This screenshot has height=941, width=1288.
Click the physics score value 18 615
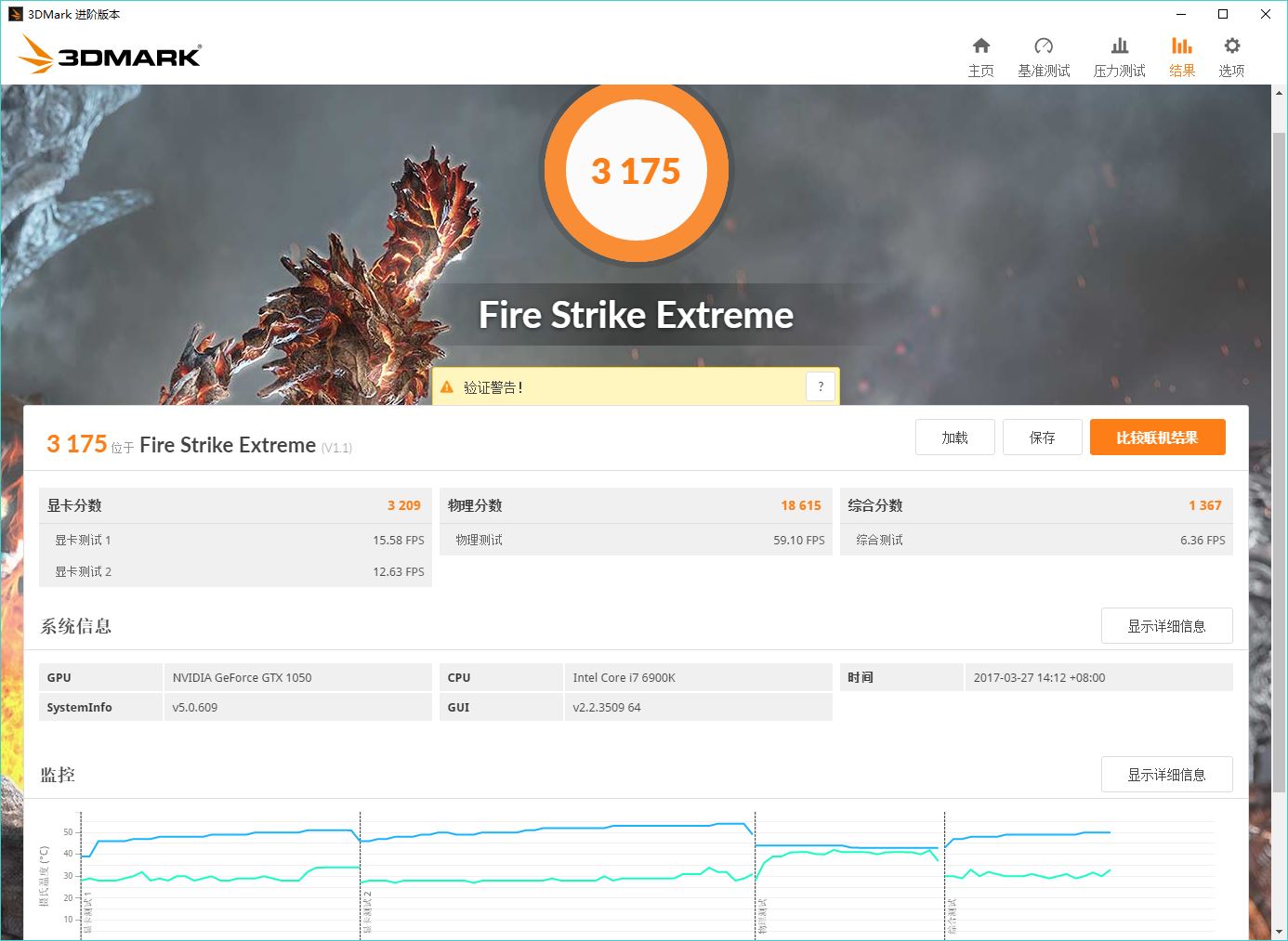(x=801, y=505)
